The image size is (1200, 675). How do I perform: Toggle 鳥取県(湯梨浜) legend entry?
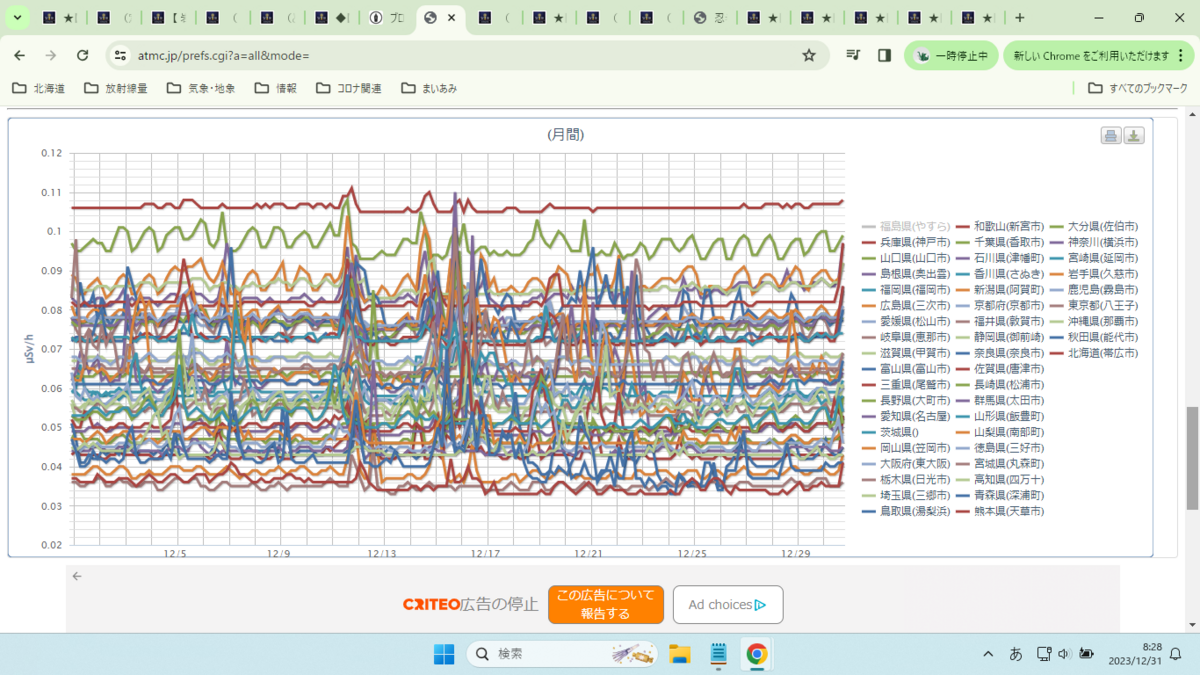904,511
